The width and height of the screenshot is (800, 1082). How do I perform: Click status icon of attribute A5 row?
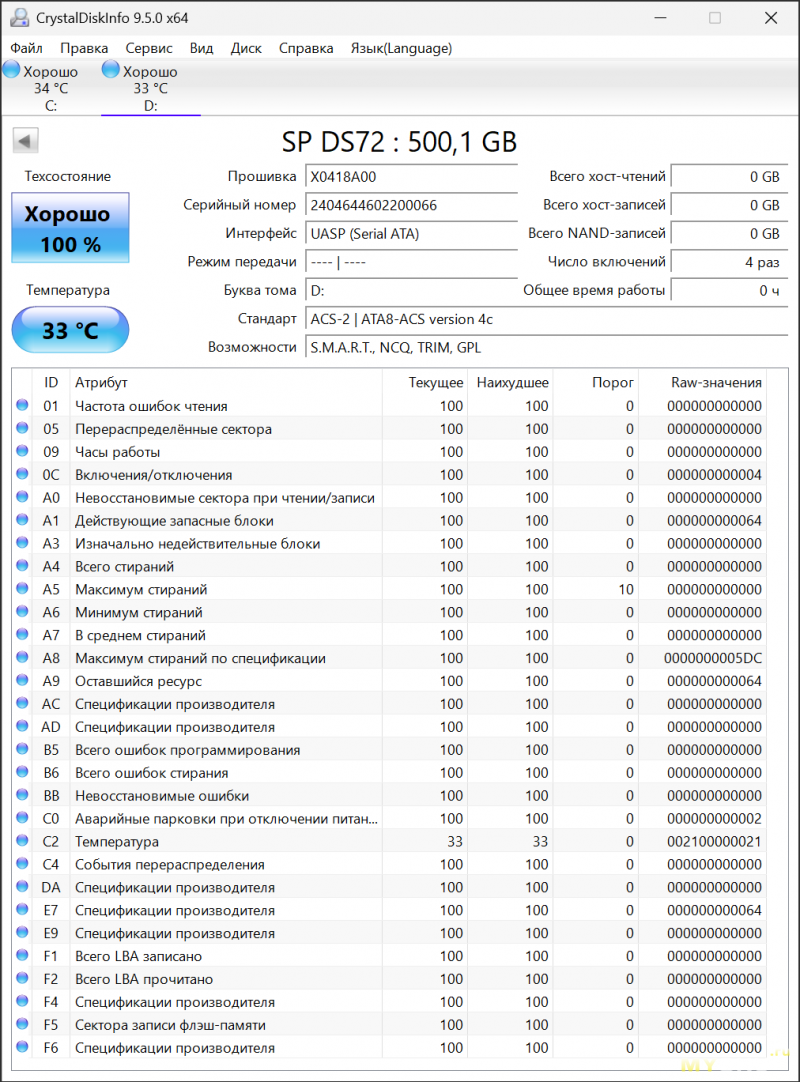pyautogui.click(x=22, y=589)
